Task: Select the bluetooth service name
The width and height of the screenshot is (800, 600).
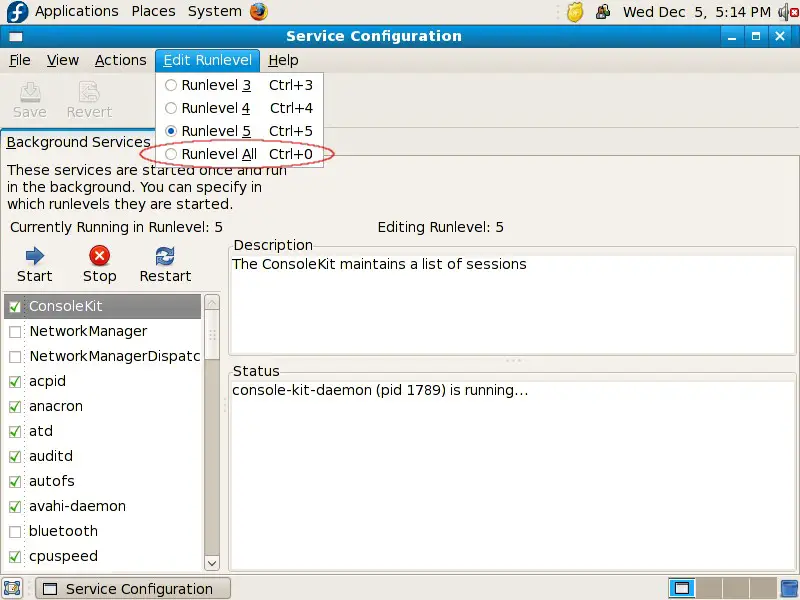Action: 63,531
